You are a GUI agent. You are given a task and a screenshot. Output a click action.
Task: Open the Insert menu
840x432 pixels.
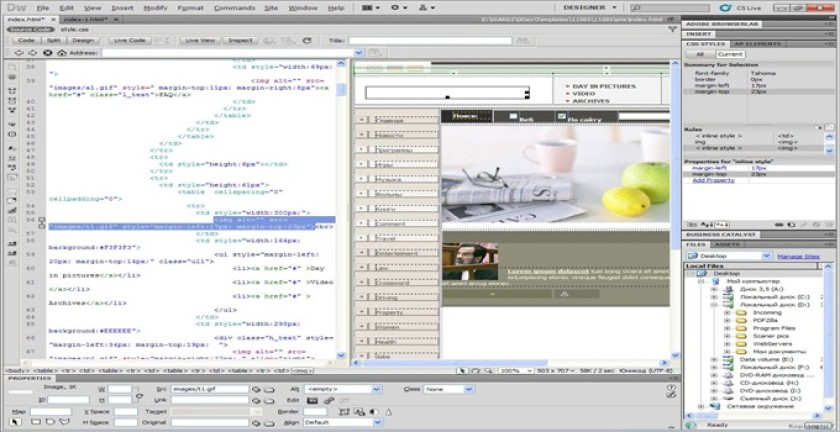[x=123, y=8]
